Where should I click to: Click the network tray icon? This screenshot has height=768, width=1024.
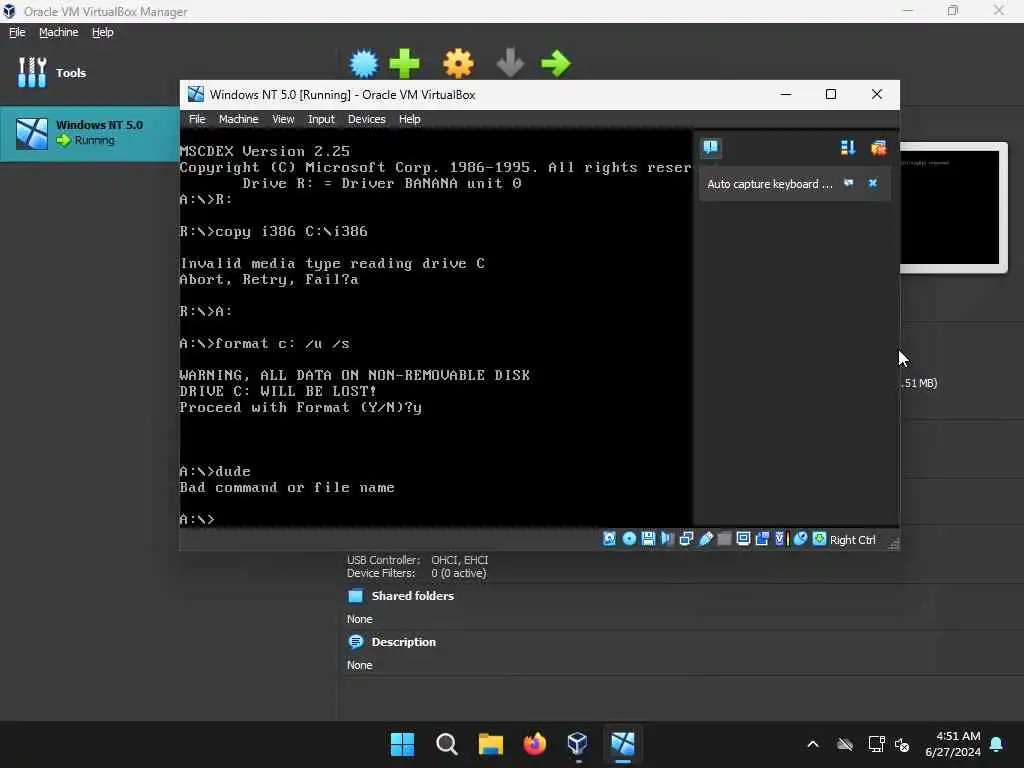tap(876, 744)
